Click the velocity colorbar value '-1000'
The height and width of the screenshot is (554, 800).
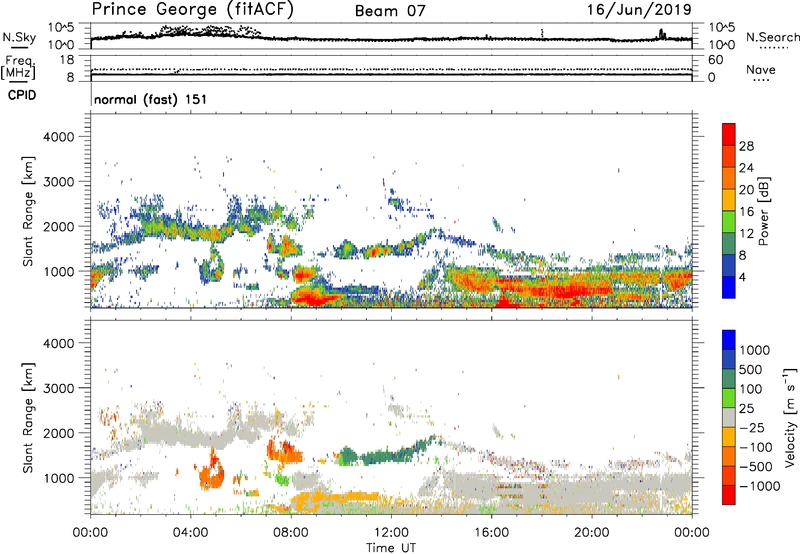coord(760,486)
